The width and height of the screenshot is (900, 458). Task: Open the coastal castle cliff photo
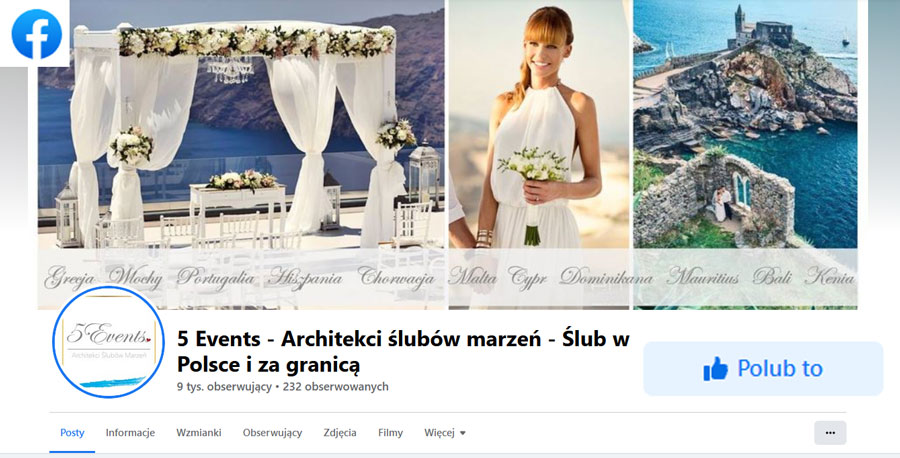[x=745, y=154]
